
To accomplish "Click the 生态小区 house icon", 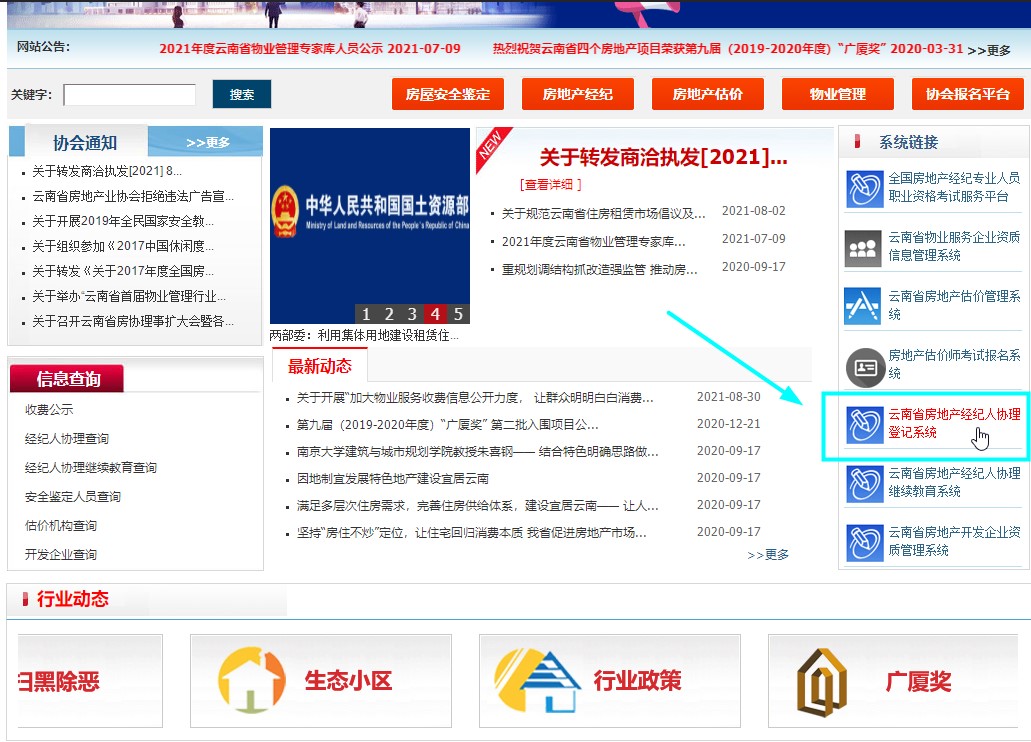I will (x=252, y=680).
